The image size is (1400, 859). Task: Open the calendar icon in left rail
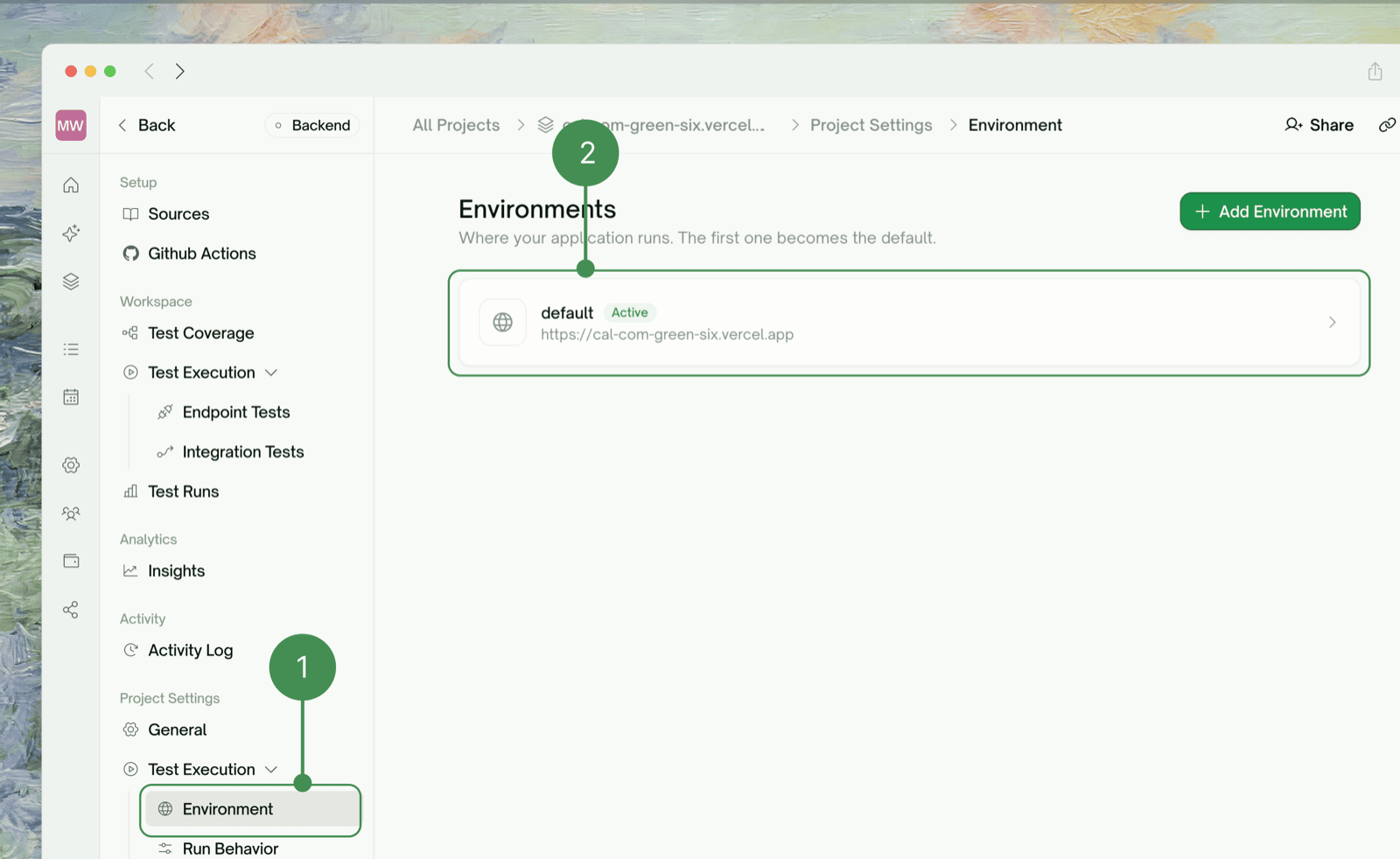click(71, 397)
